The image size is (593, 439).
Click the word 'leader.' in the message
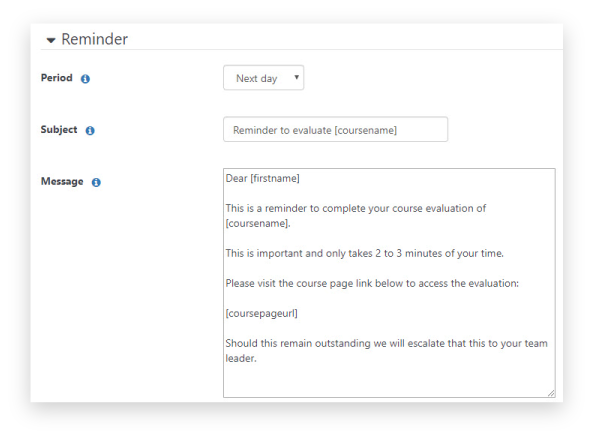point(241,358)
